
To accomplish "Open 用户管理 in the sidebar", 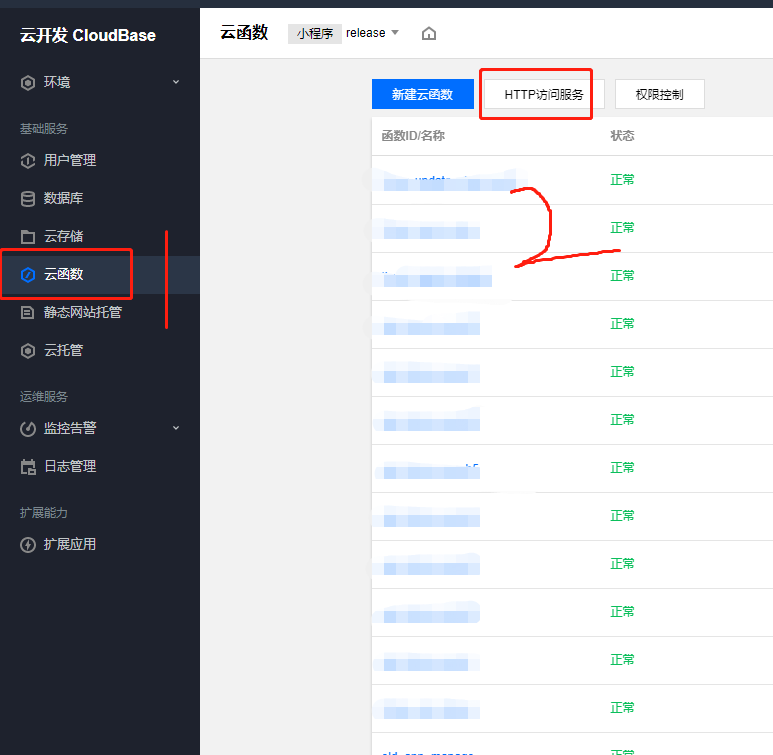I will tap(70, 160).
